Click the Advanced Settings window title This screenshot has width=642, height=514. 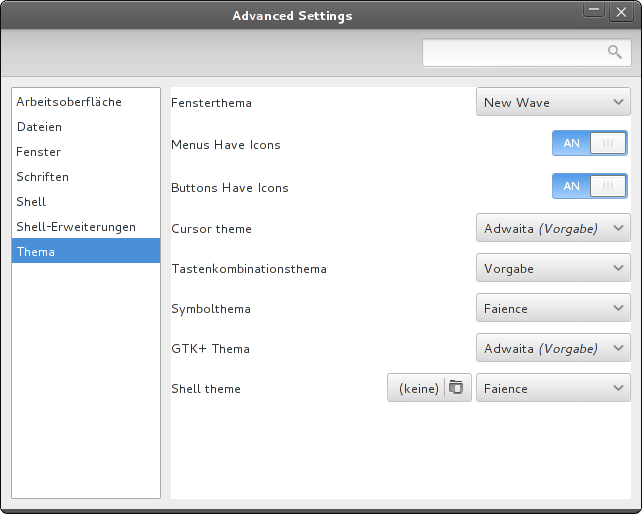pos(292,16)
